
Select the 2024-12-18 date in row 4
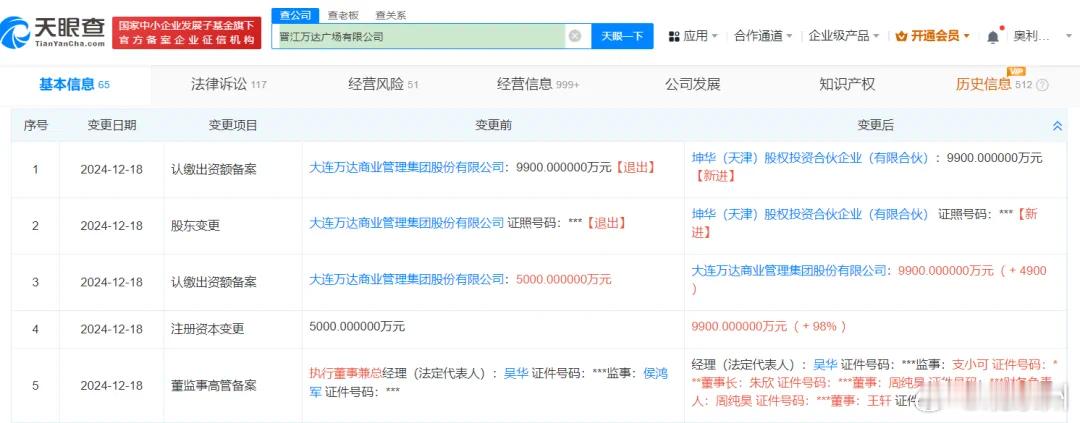(x=112, y=329)
